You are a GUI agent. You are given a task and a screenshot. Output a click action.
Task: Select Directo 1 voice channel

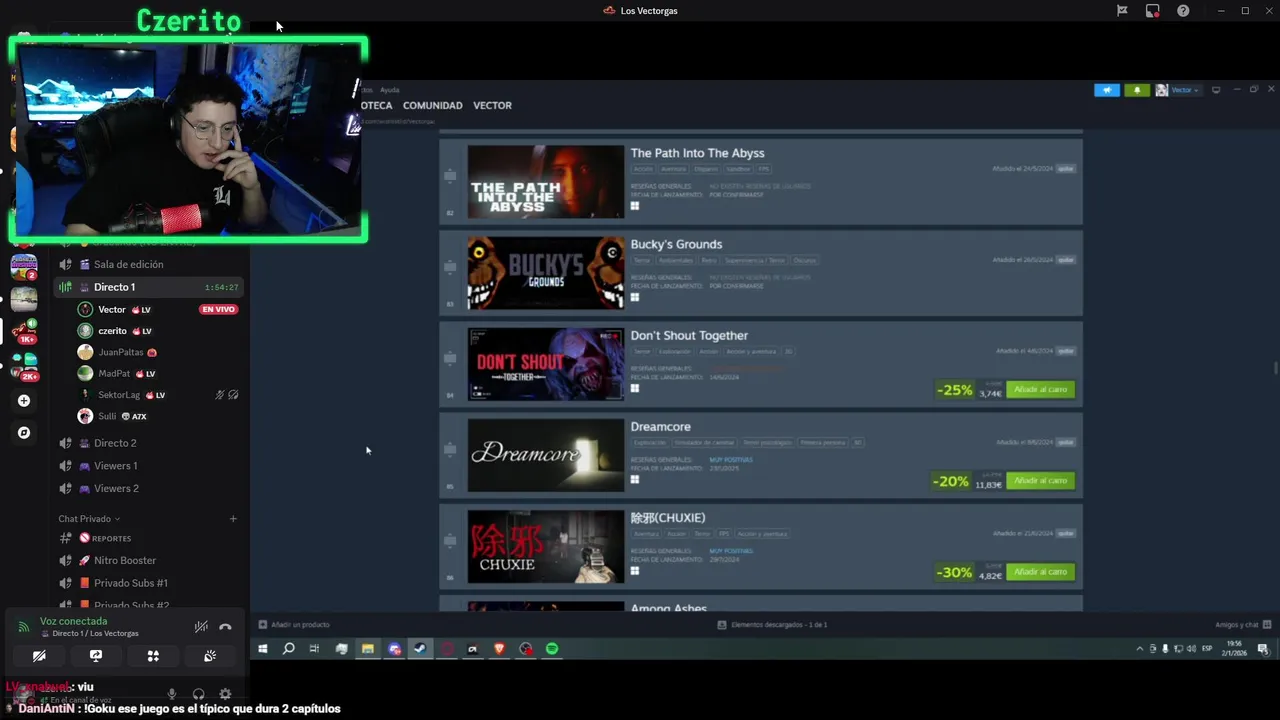[150, 287]
